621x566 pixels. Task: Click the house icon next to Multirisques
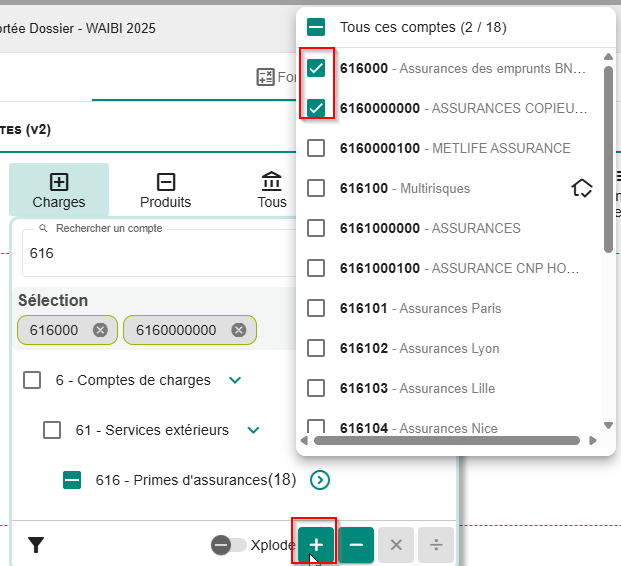click(x=582, y=188)
